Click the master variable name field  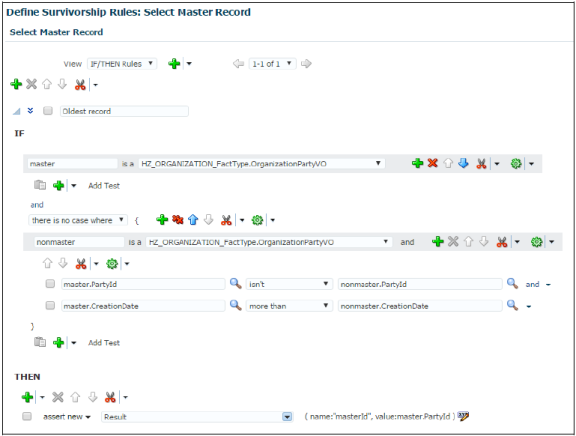click(x=72, y=164)
